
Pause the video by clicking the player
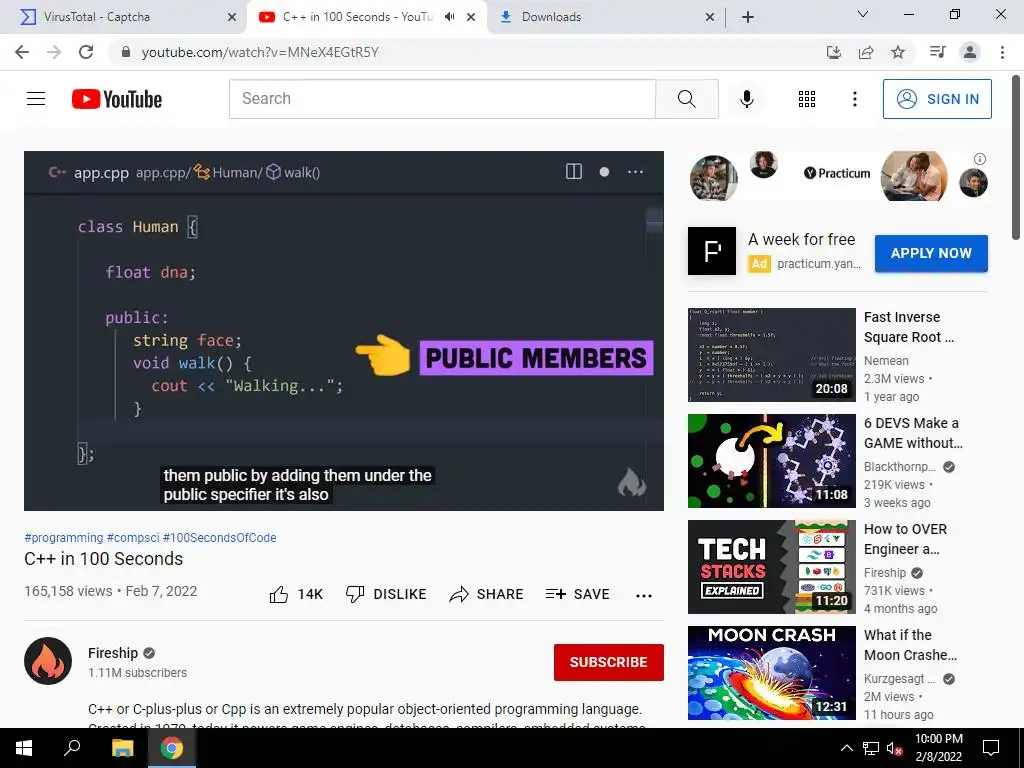[344, 331]
